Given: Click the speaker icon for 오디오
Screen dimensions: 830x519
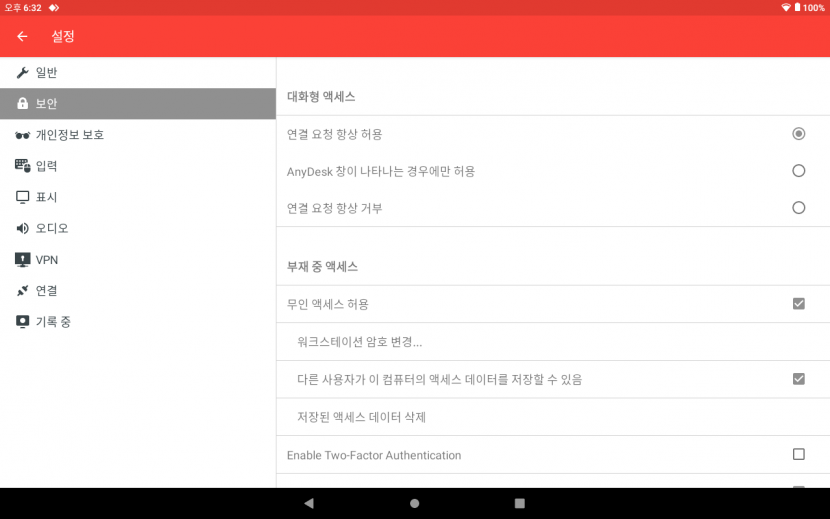Looking at the screenshot, I should (x=22, y=228).
